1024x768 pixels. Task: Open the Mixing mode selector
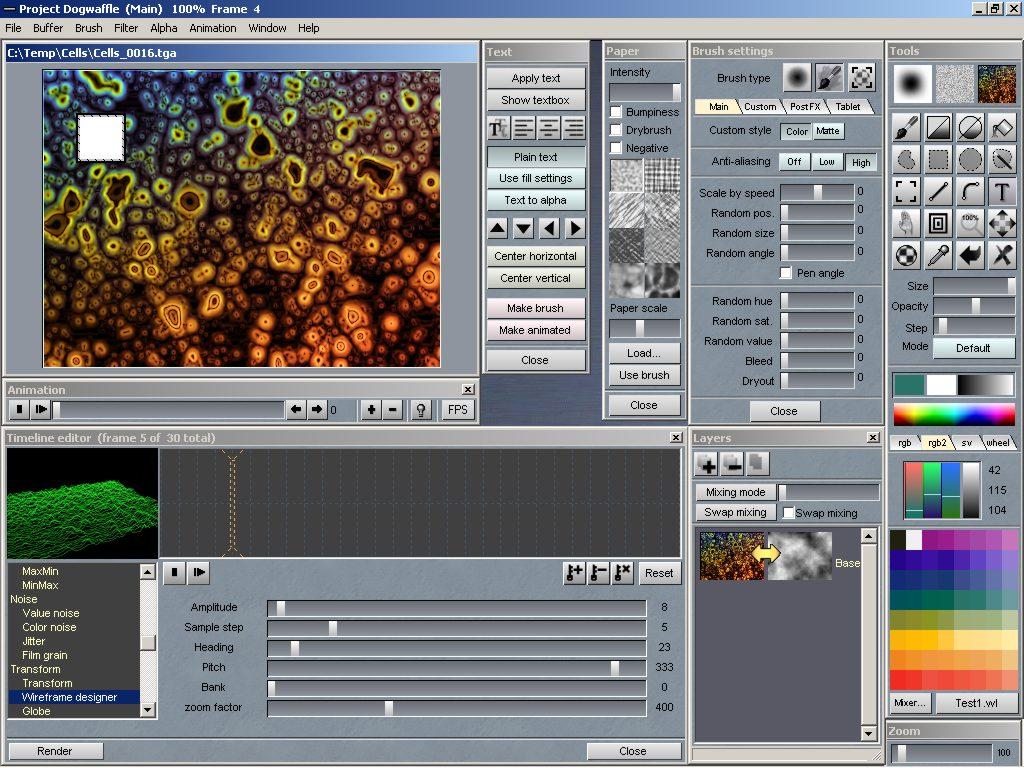point(735,492)
